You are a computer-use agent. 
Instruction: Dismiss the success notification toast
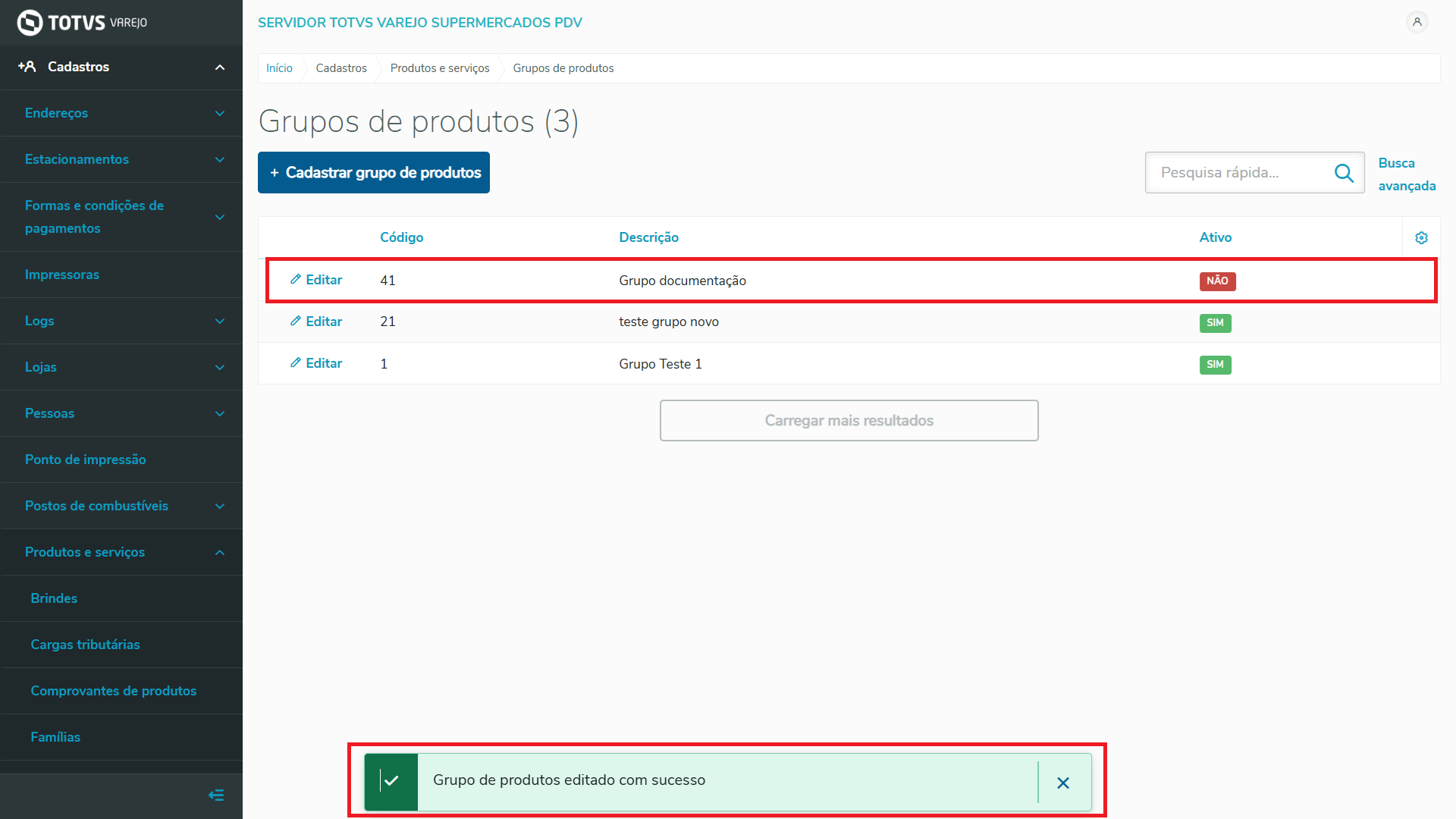[x=1063, y=783]
